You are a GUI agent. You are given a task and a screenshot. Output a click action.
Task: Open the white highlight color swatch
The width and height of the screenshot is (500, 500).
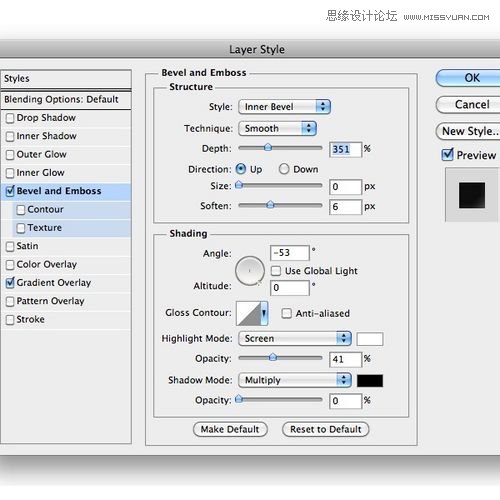(370, 339)
